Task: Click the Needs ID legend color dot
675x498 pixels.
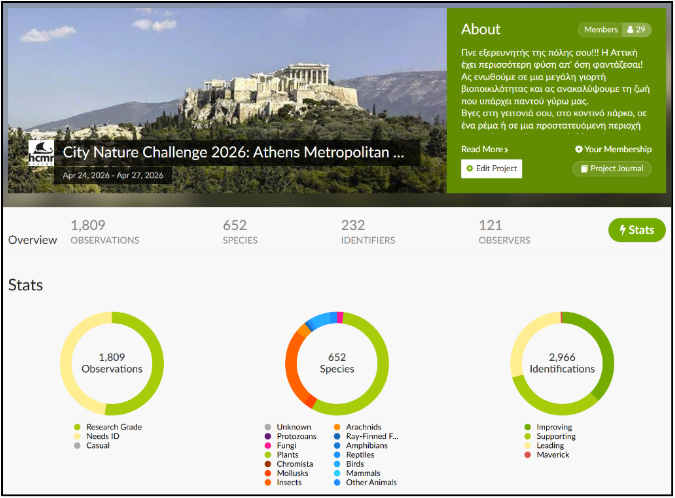Action: point(77,436)
